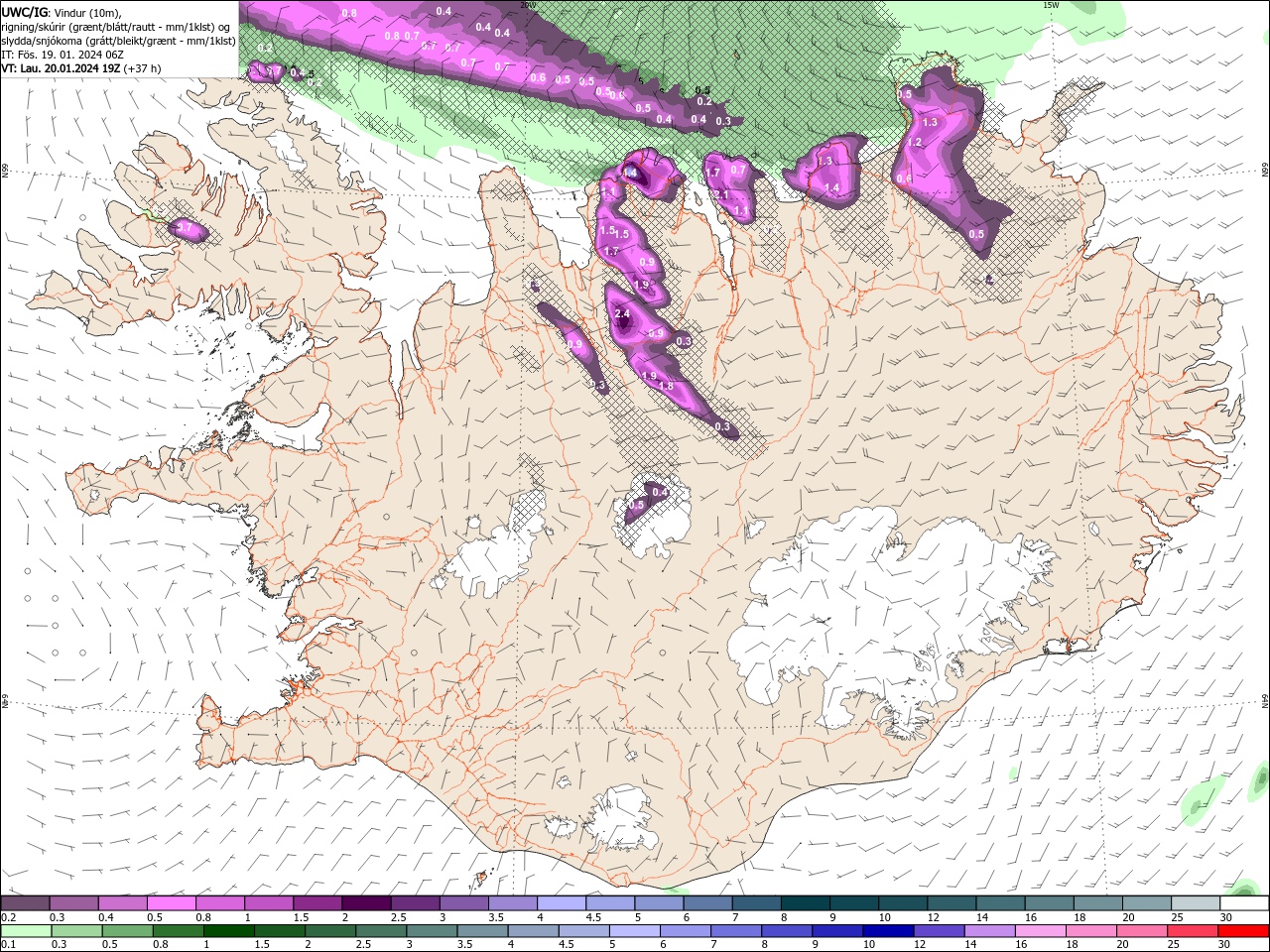
Task: Click the 15W longitude label
Action: click(x=1051, y=5)
